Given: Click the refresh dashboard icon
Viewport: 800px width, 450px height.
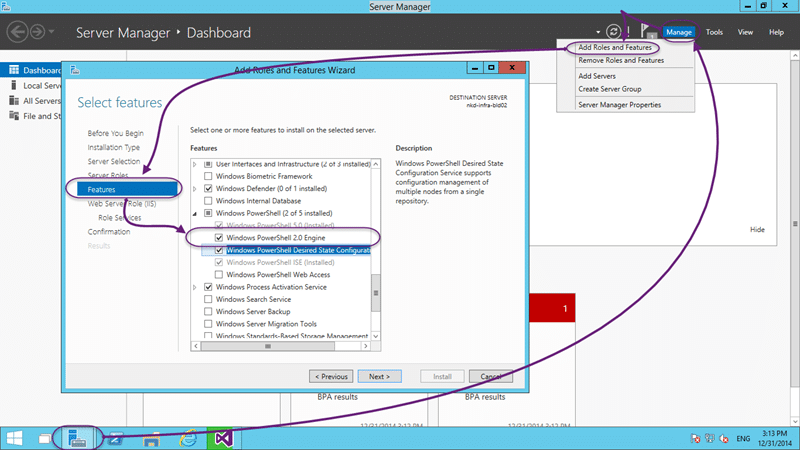Looking at the screenshot, I should coord(613,32).
